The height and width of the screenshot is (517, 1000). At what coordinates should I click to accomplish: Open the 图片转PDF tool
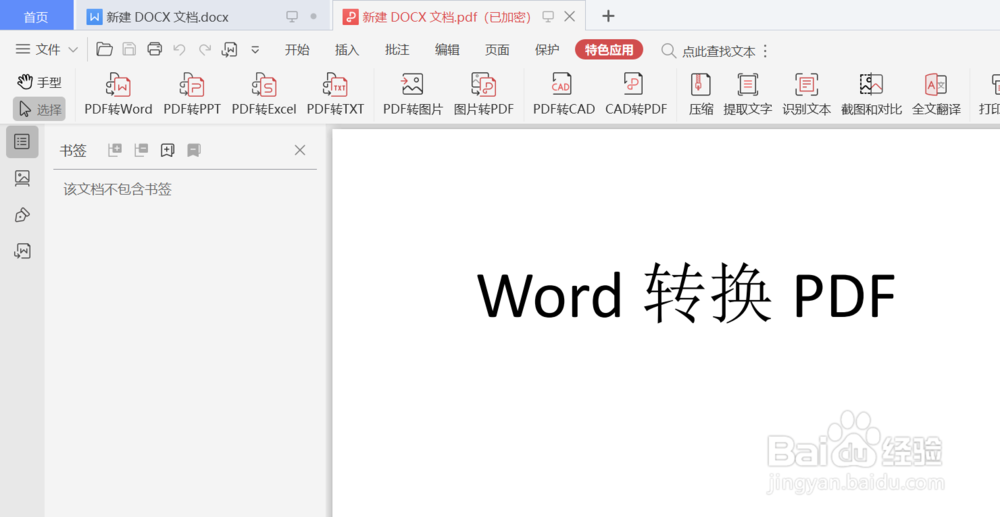tap(484, 94)
